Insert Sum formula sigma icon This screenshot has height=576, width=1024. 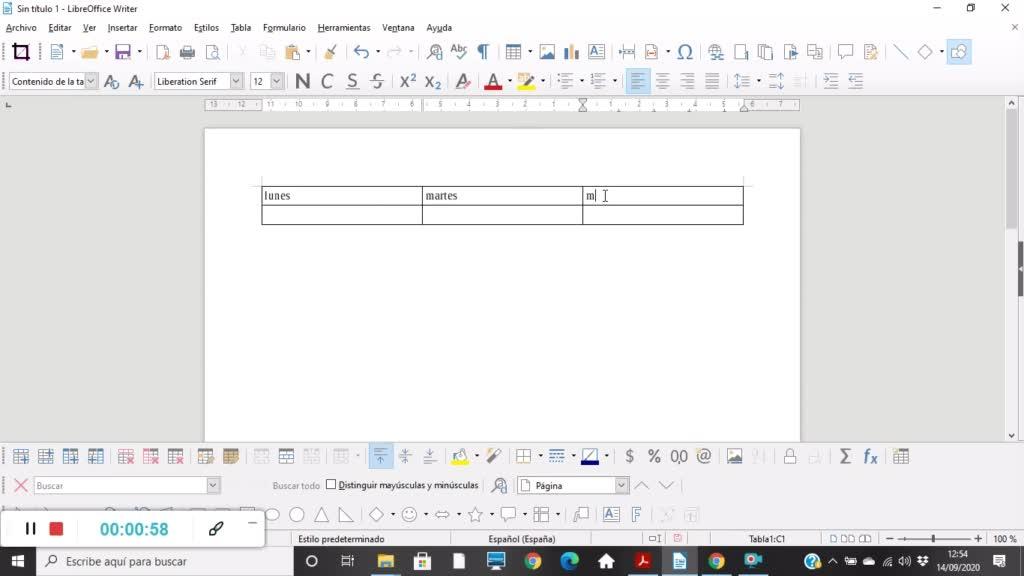(x=845, y=456)
